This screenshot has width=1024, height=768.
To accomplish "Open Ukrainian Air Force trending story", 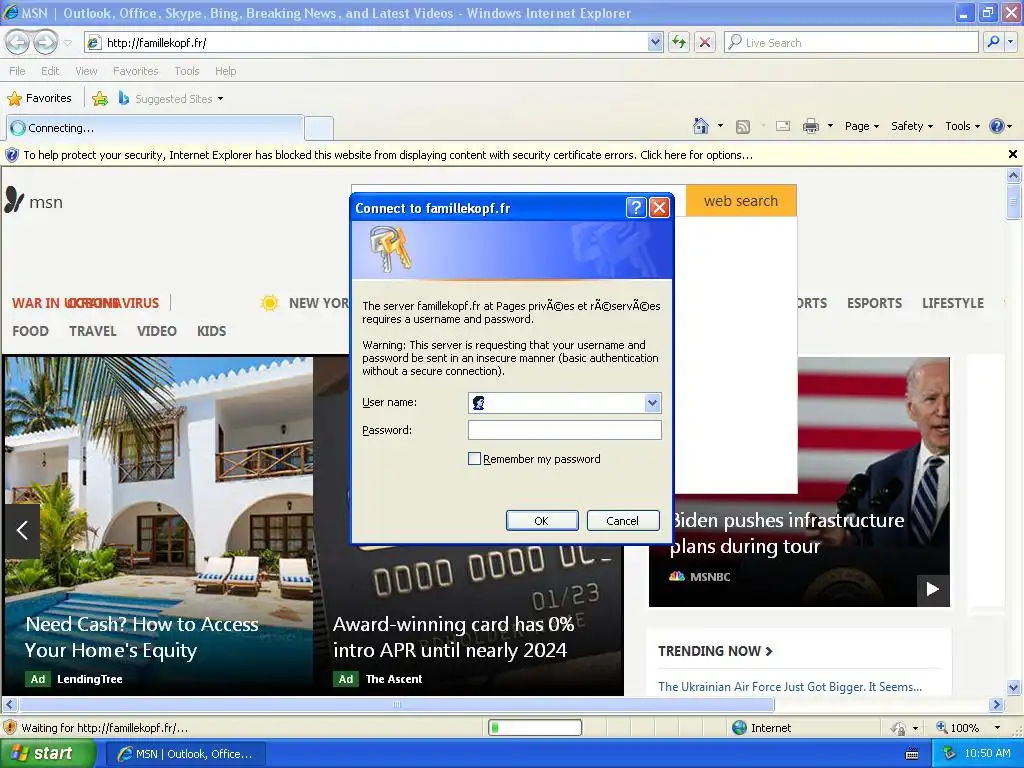I will point(790,686).
